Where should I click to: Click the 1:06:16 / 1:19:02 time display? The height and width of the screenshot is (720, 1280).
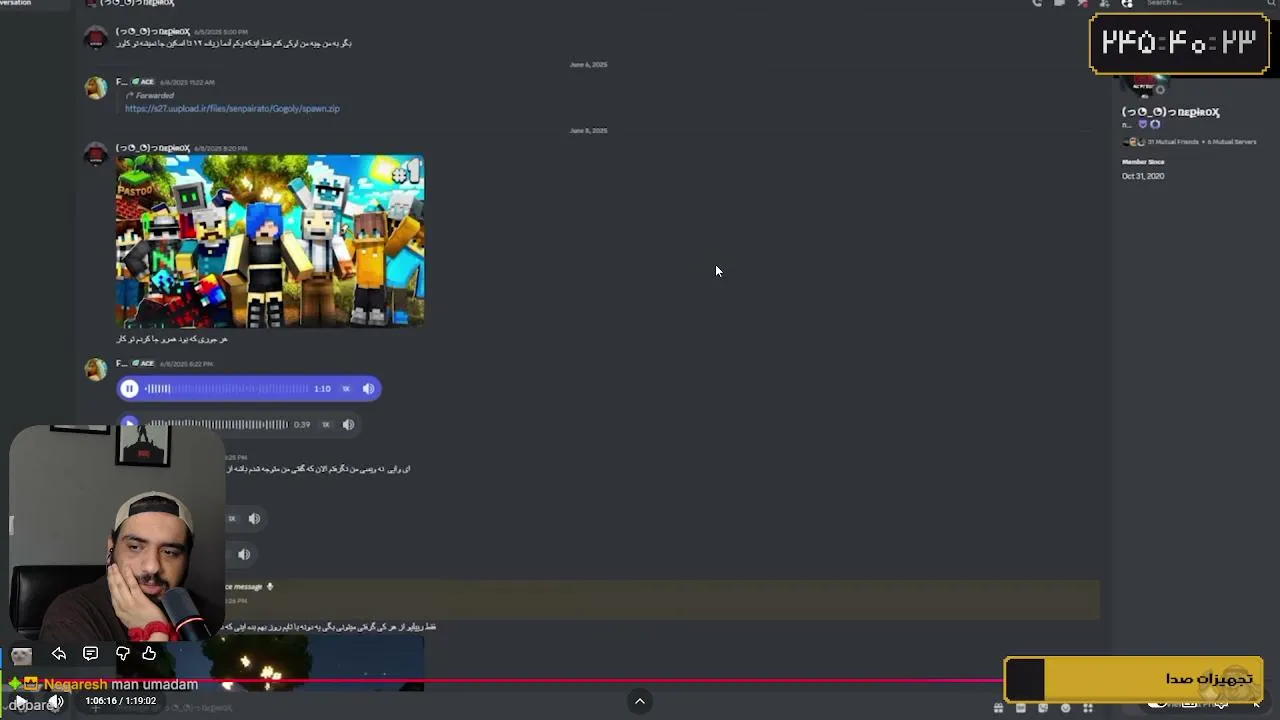tap(121, 701)
